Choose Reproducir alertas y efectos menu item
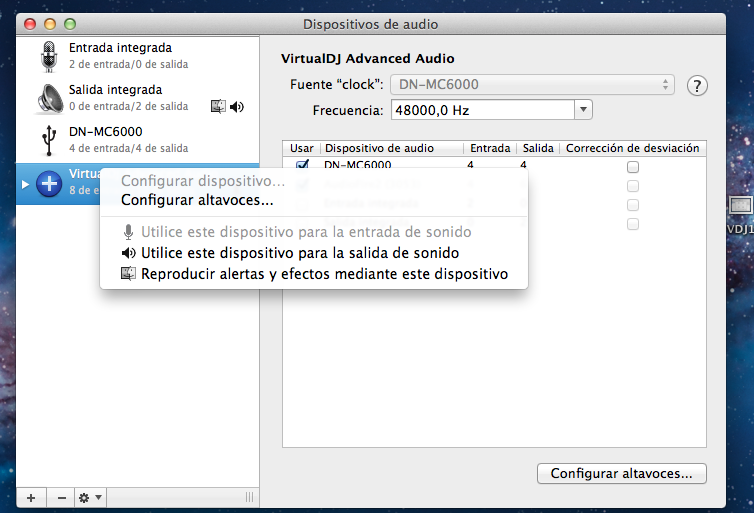 [x=324, y=274]
